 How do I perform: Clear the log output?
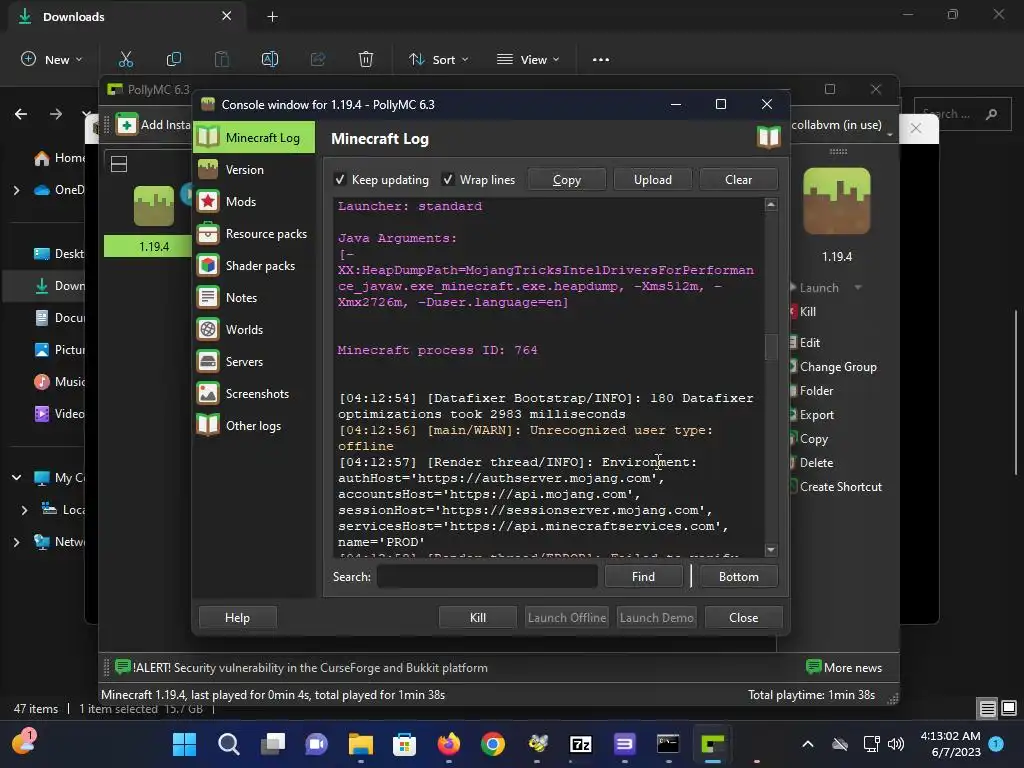[738, 180]
